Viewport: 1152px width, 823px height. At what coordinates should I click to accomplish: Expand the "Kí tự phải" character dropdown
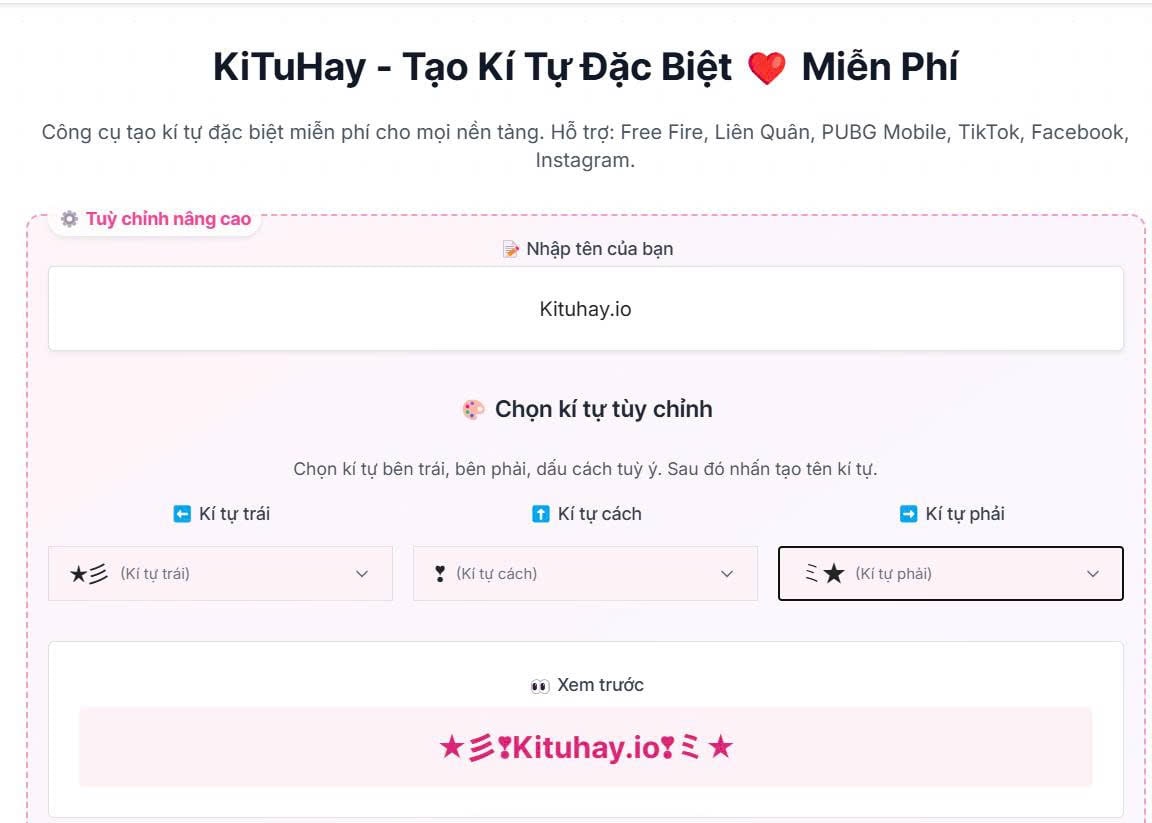950,573
